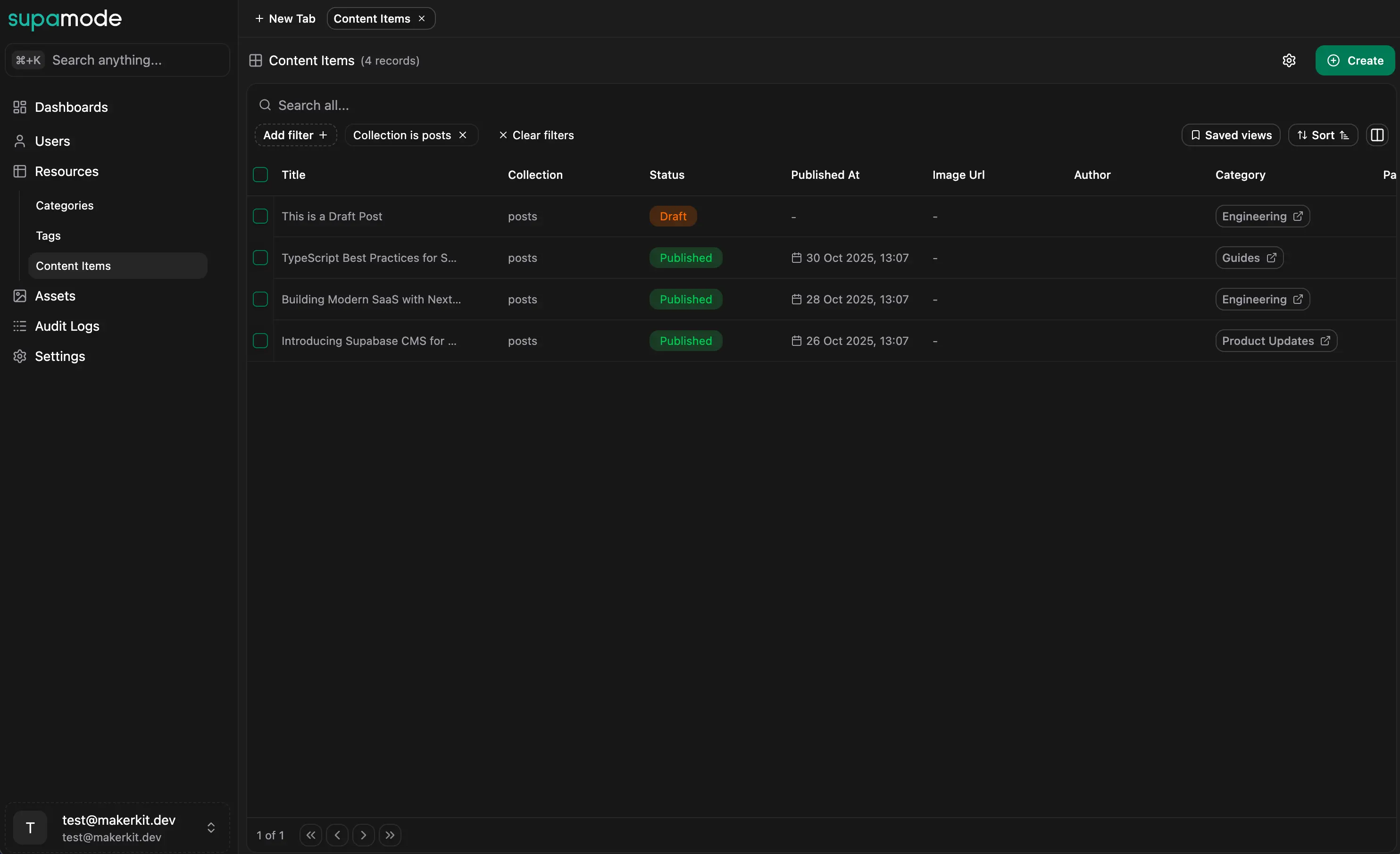Open the Assets section
1400x854 pixels.
click(55, 295)
